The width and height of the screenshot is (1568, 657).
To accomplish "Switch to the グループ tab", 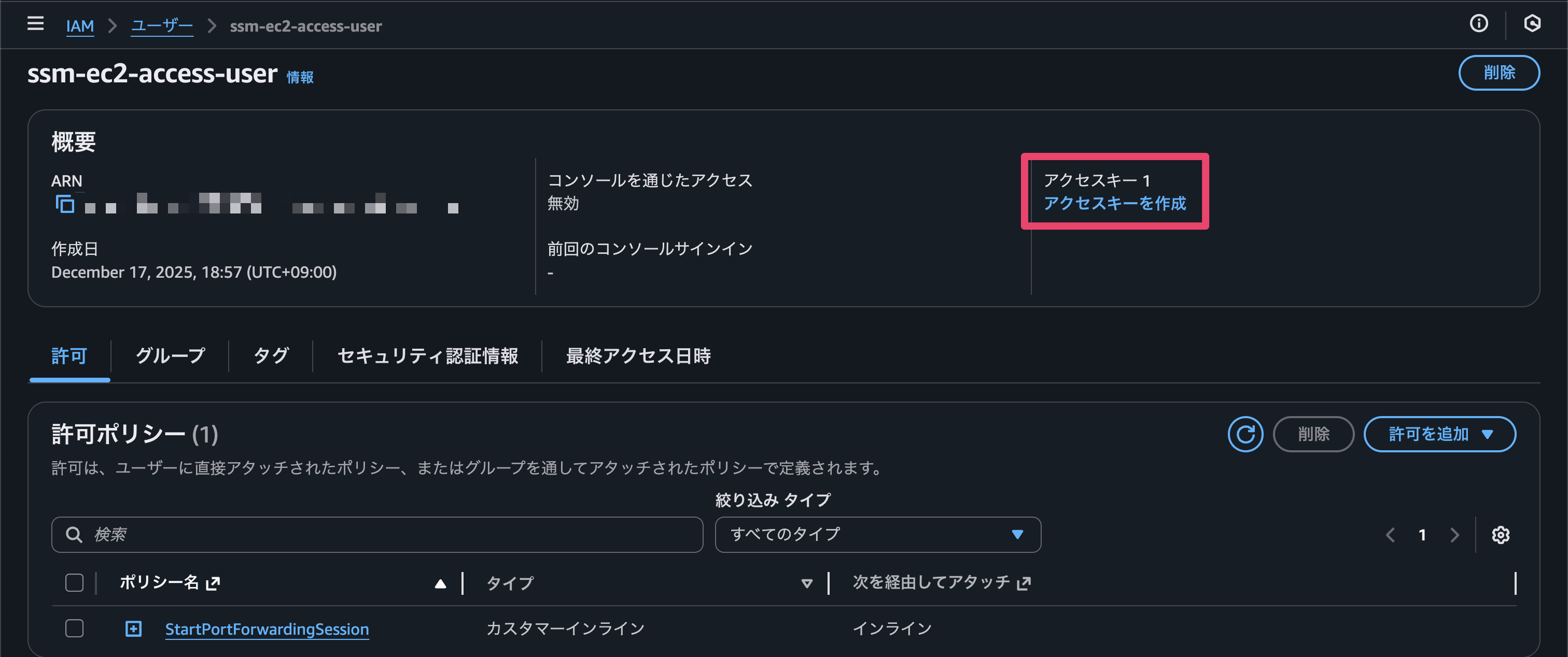I will click(170, 356).
